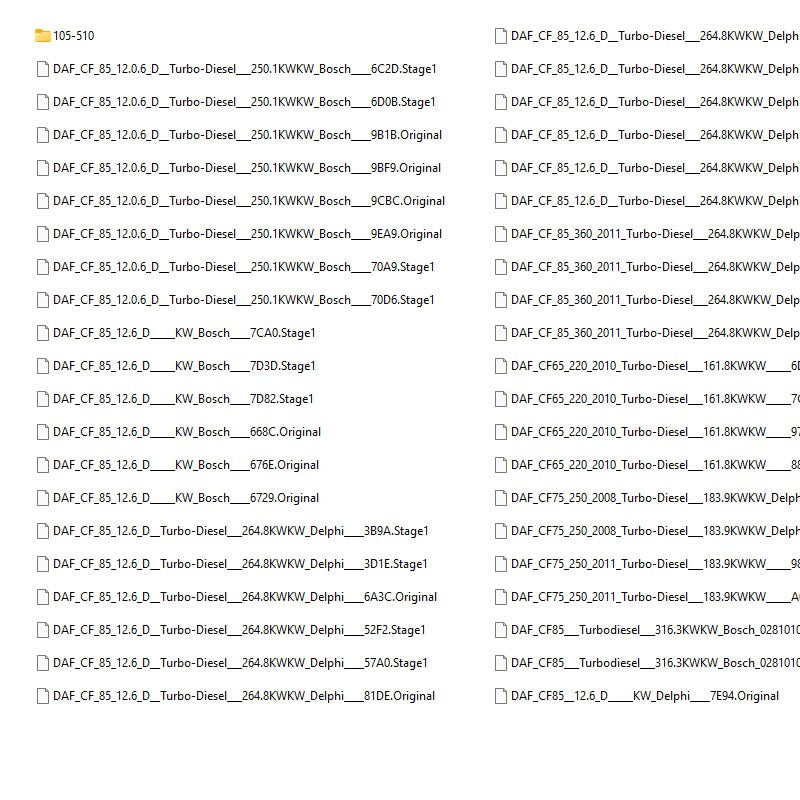Select the Delphi 3D1E.Stage1 file name
The width and height of the screenshot is (800, 800).
pyautogui.click(x=240, y=564)
